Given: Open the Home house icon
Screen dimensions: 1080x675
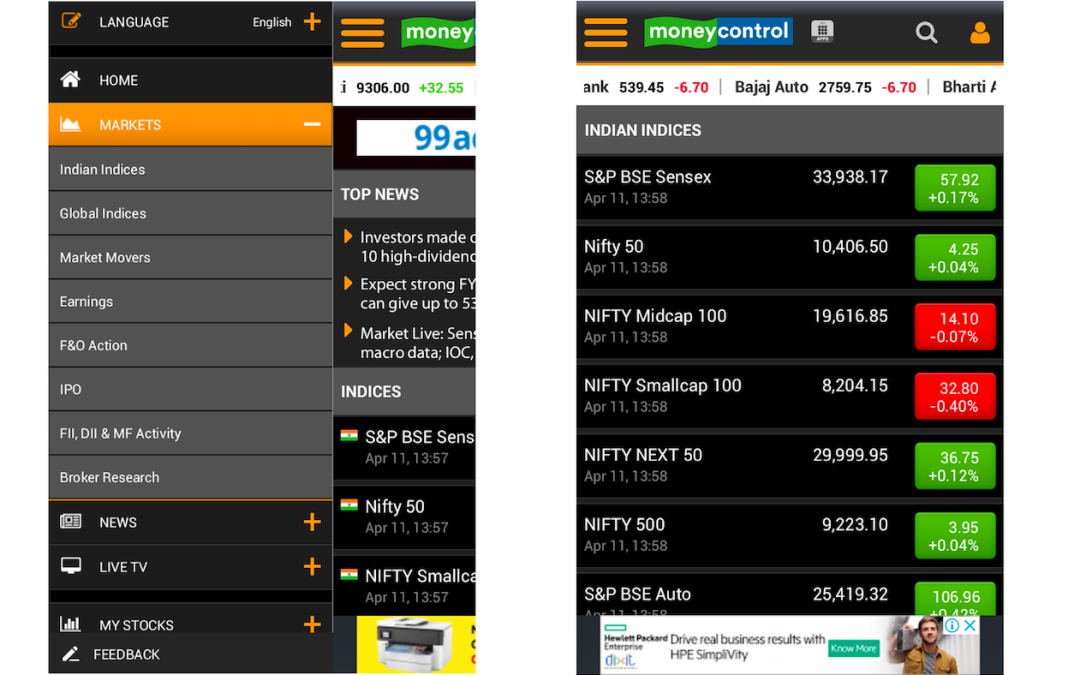Looking at the screenshot, I should tap(70, 80).
